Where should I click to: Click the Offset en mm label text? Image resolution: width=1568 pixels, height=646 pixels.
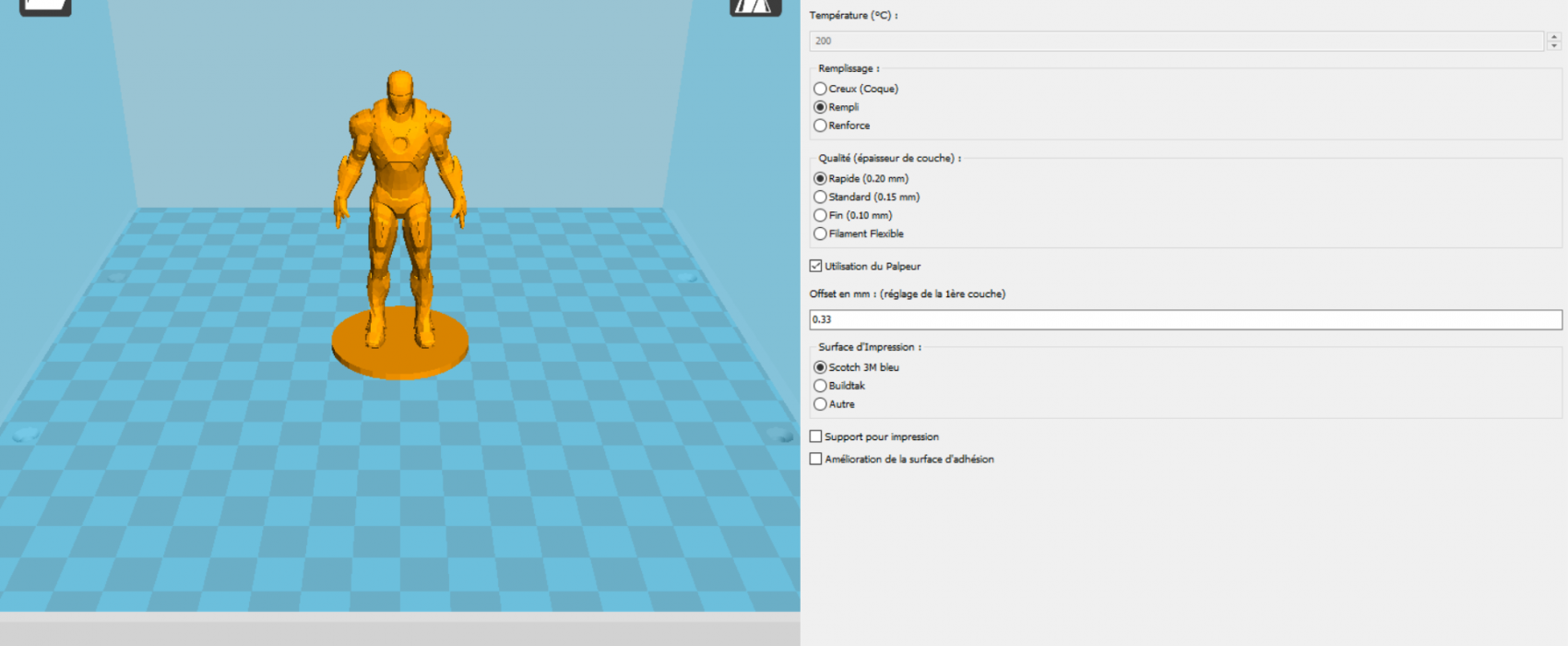coord(908,293)
